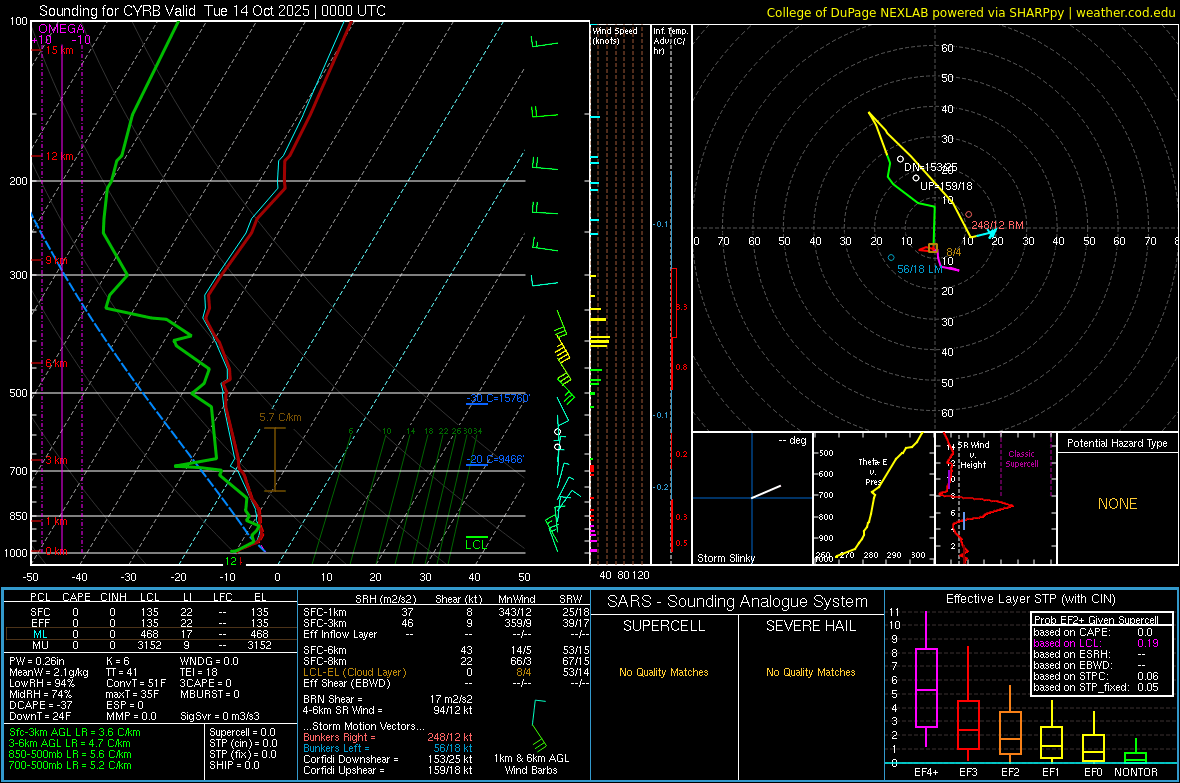Select the magenta OMEGA label

tap(62, 29)
